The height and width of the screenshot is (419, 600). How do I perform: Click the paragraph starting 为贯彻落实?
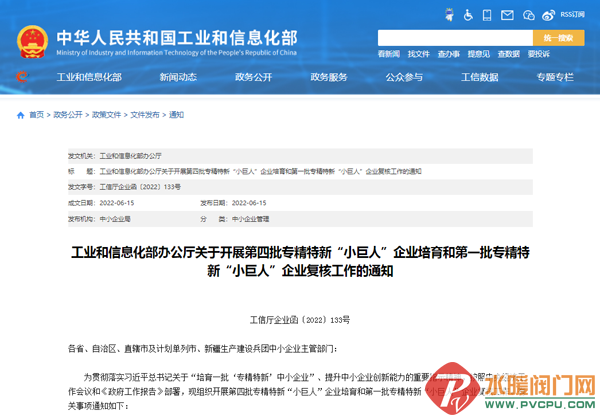coord(298,391)
